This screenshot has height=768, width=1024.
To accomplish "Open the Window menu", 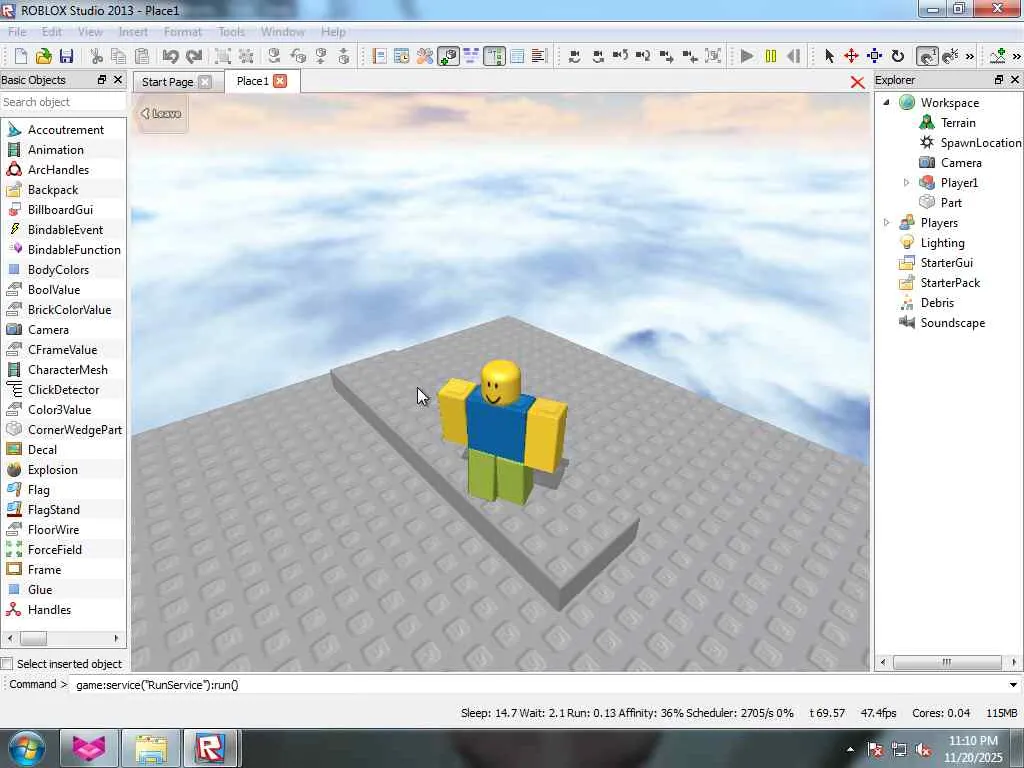I will coord(283,31).
